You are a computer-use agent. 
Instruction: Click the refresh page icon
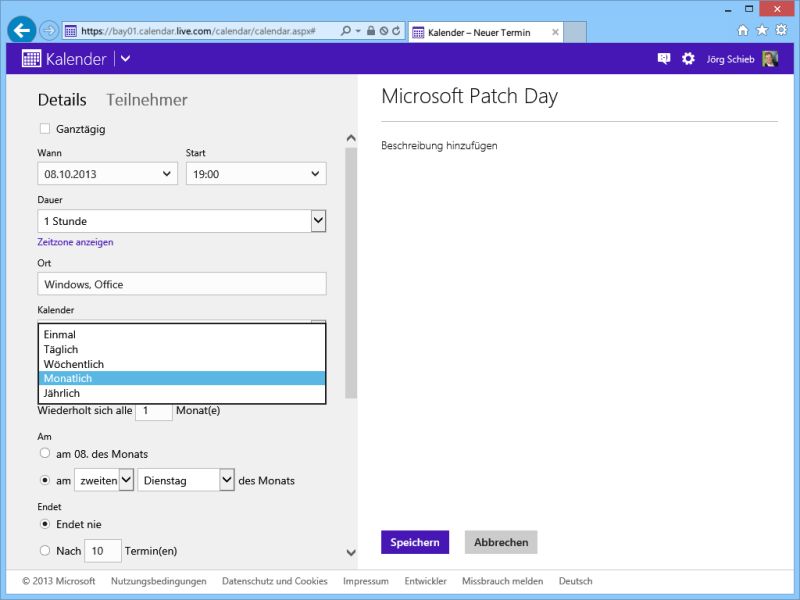396,31
